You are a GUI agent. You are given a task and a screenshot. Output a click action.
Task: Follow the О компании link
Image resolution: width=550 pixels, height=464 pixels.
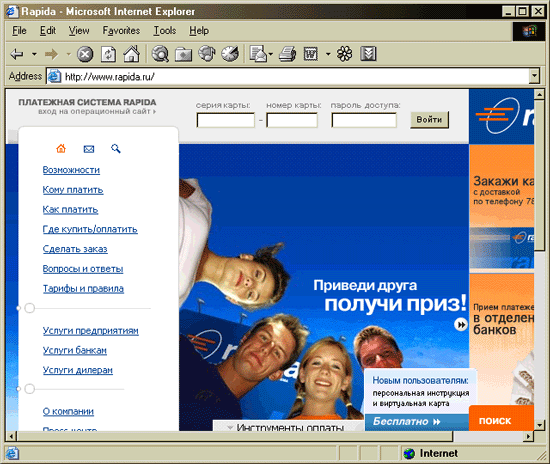[x=68, y=411]
